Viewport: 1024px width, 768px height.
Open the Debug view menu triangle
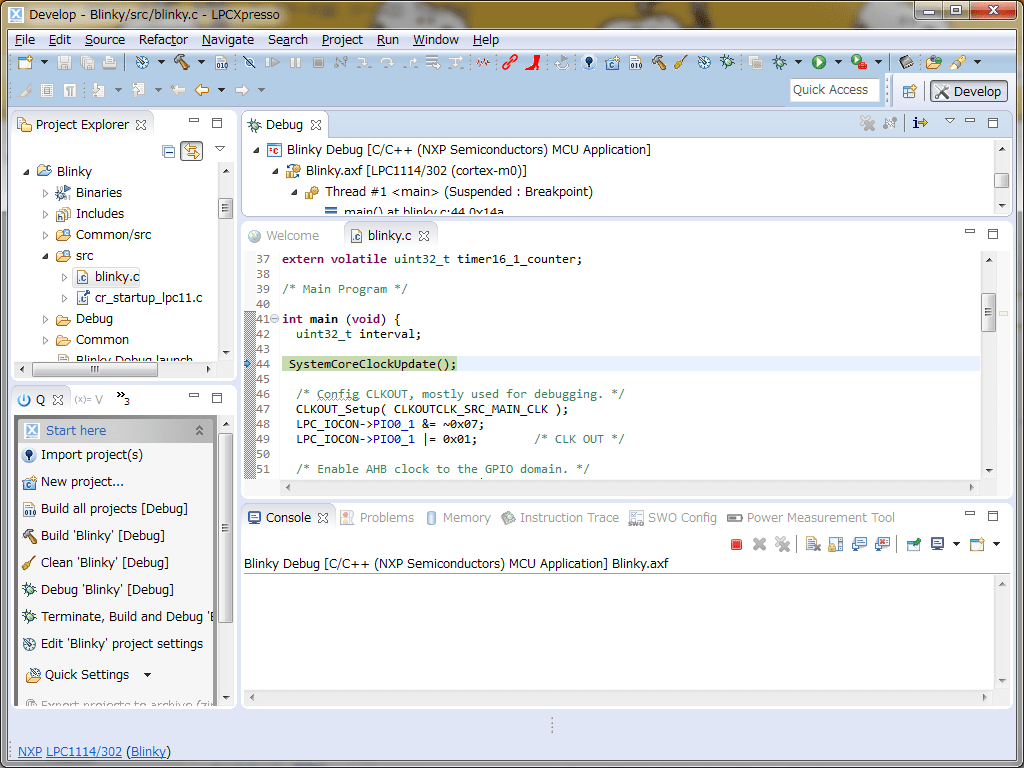[950, 121]
